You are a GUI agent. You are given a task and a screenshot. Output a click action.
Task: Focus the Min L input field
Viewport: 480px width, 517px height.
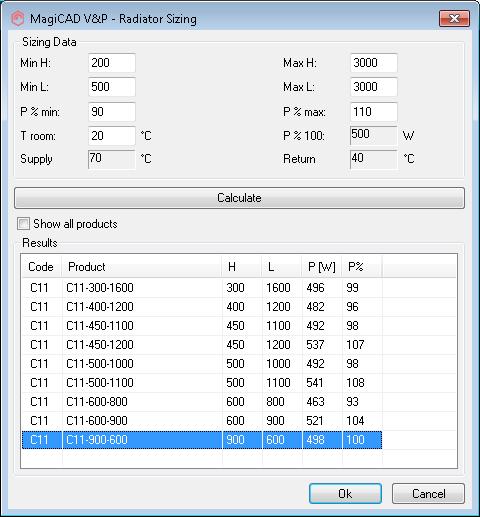coord(112,87)
